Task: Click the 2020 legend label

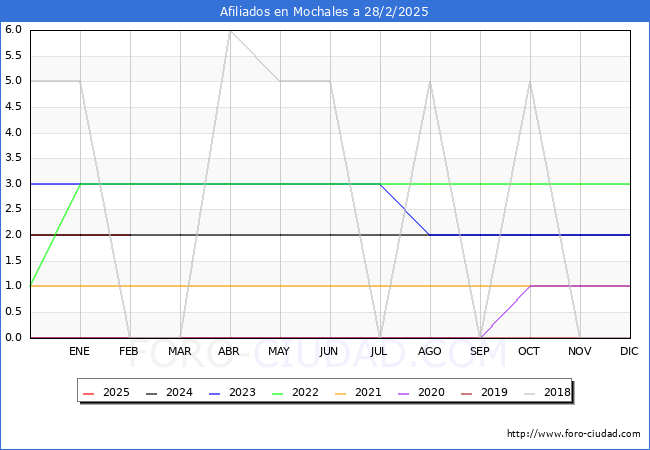Action: click(x=431, y=392)
